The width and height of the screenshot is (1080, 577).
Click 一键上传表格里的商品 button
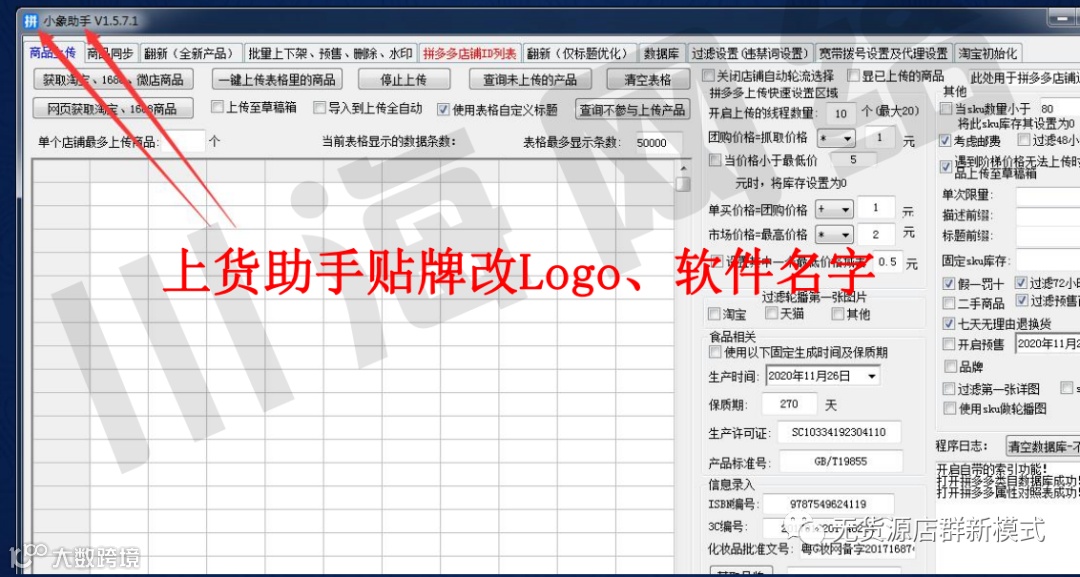pos(277,80)
